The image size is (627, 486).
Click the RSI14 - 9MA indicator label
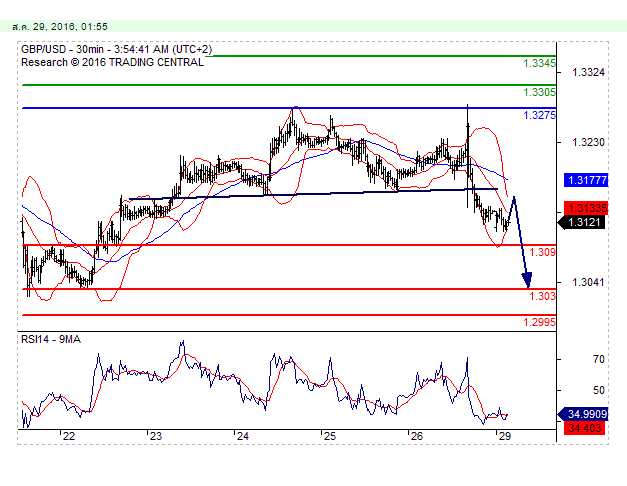(51, 340)
